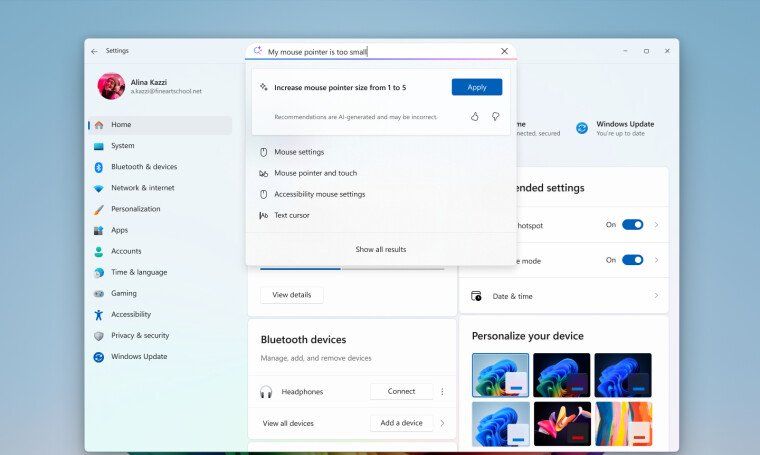
Task: Apply the pointer size increase
Action: coord(477,87)
